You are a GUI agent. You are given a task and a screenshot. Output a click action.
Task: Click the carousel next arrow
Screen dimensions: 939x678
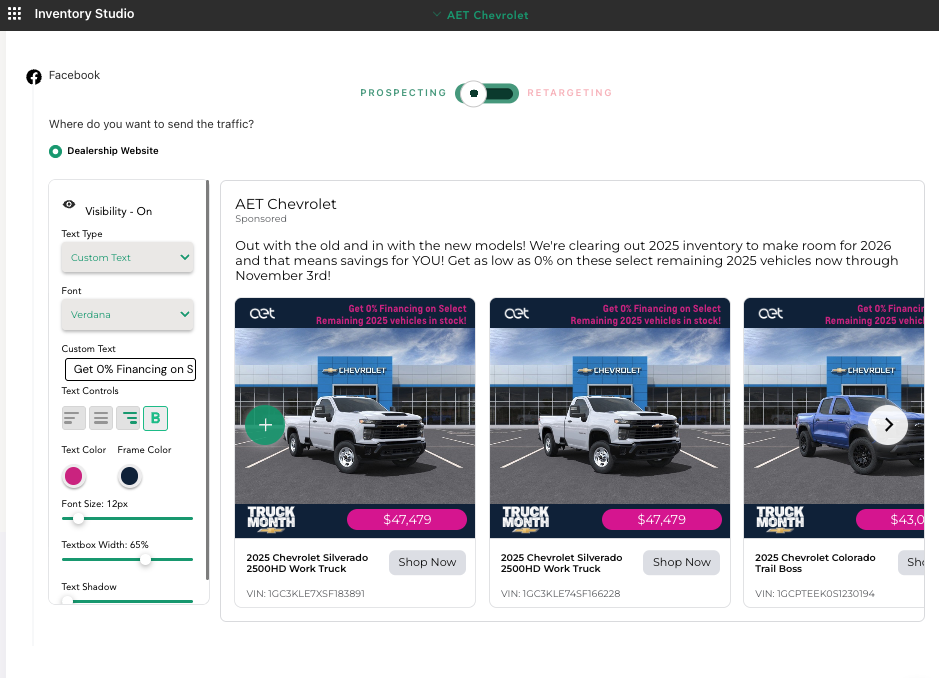[887, 425]
